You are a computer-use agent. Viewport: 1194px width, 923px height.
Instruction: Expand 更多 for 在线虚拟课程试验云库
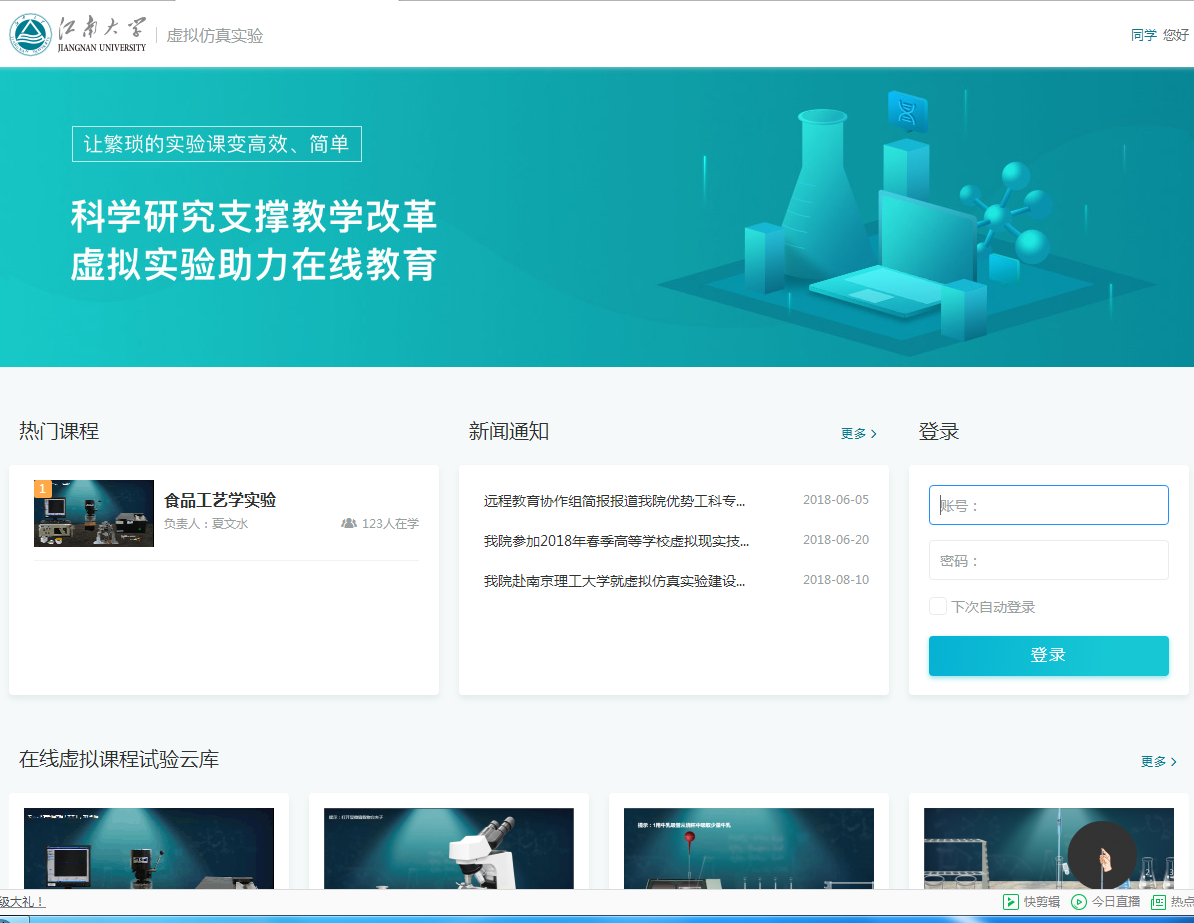point(1158,761)
